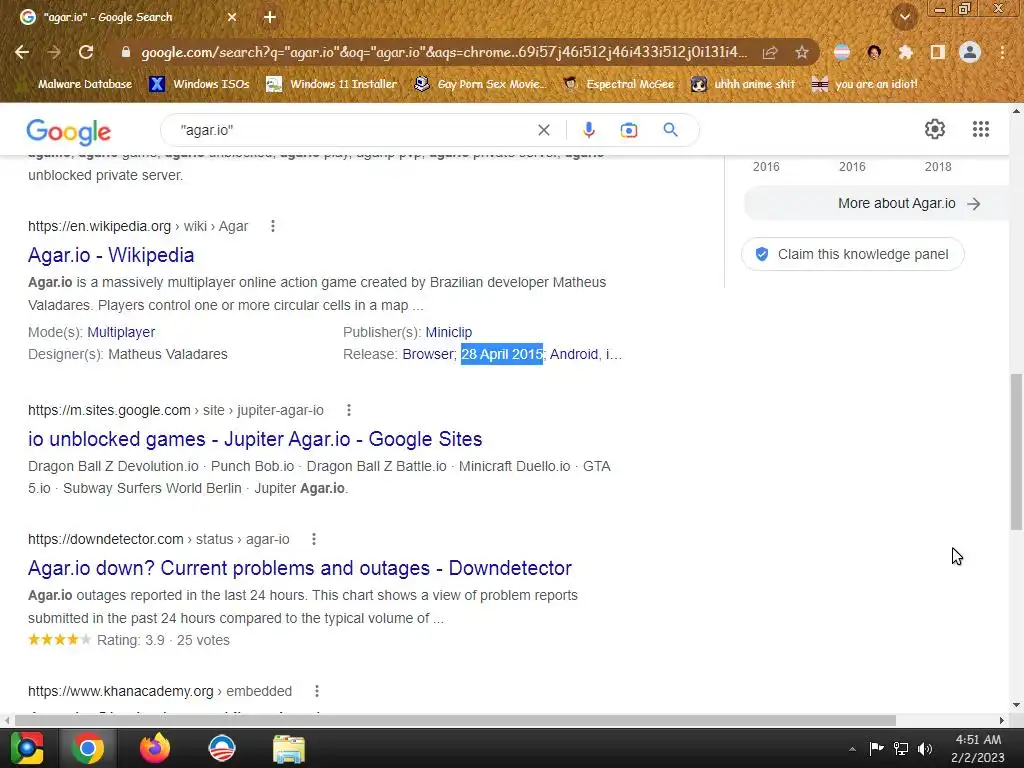Reload the current page
This screenshot has height=768, width=1024.
86,52
